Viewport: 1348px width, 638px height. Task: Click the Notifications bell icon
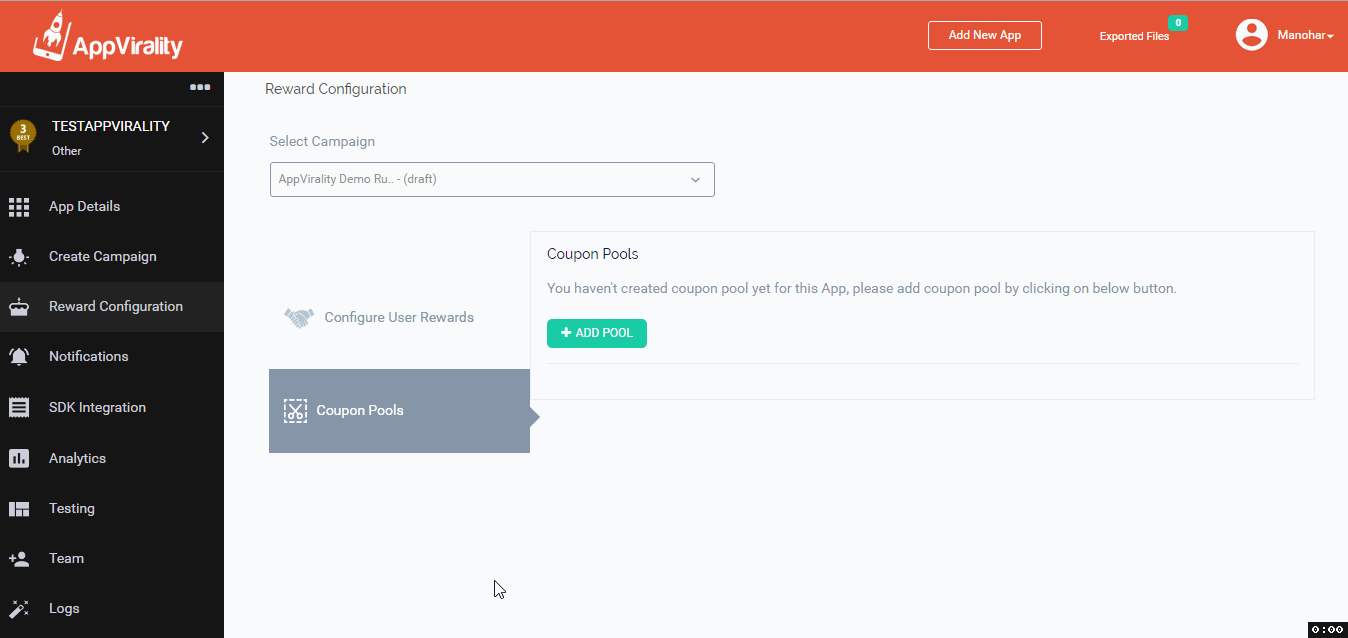point(19,357)
